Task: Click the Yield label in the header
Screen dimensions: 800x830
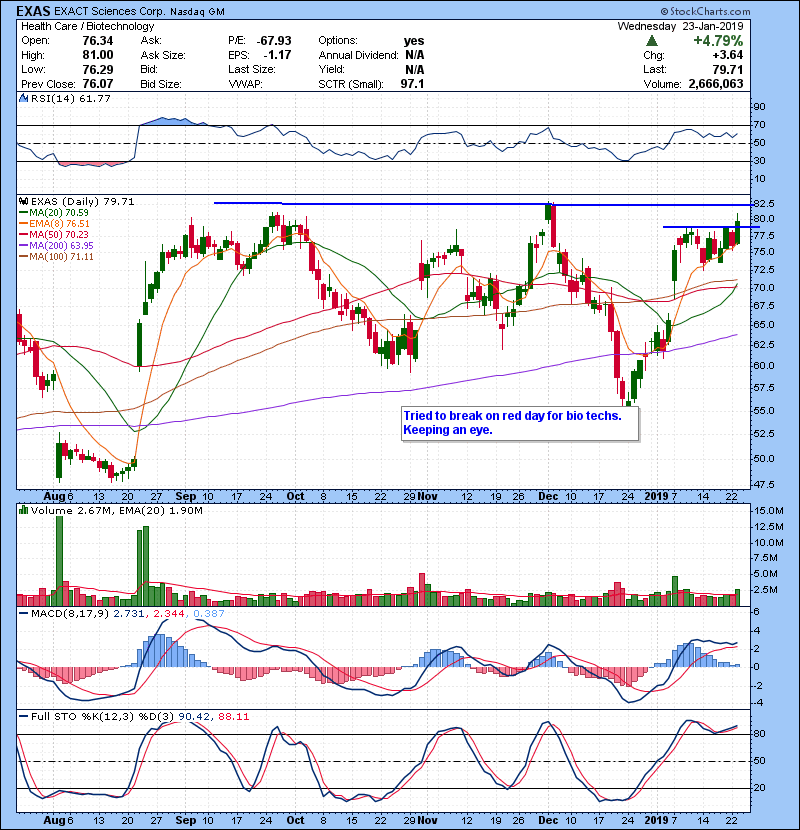Action: [331, 69]
